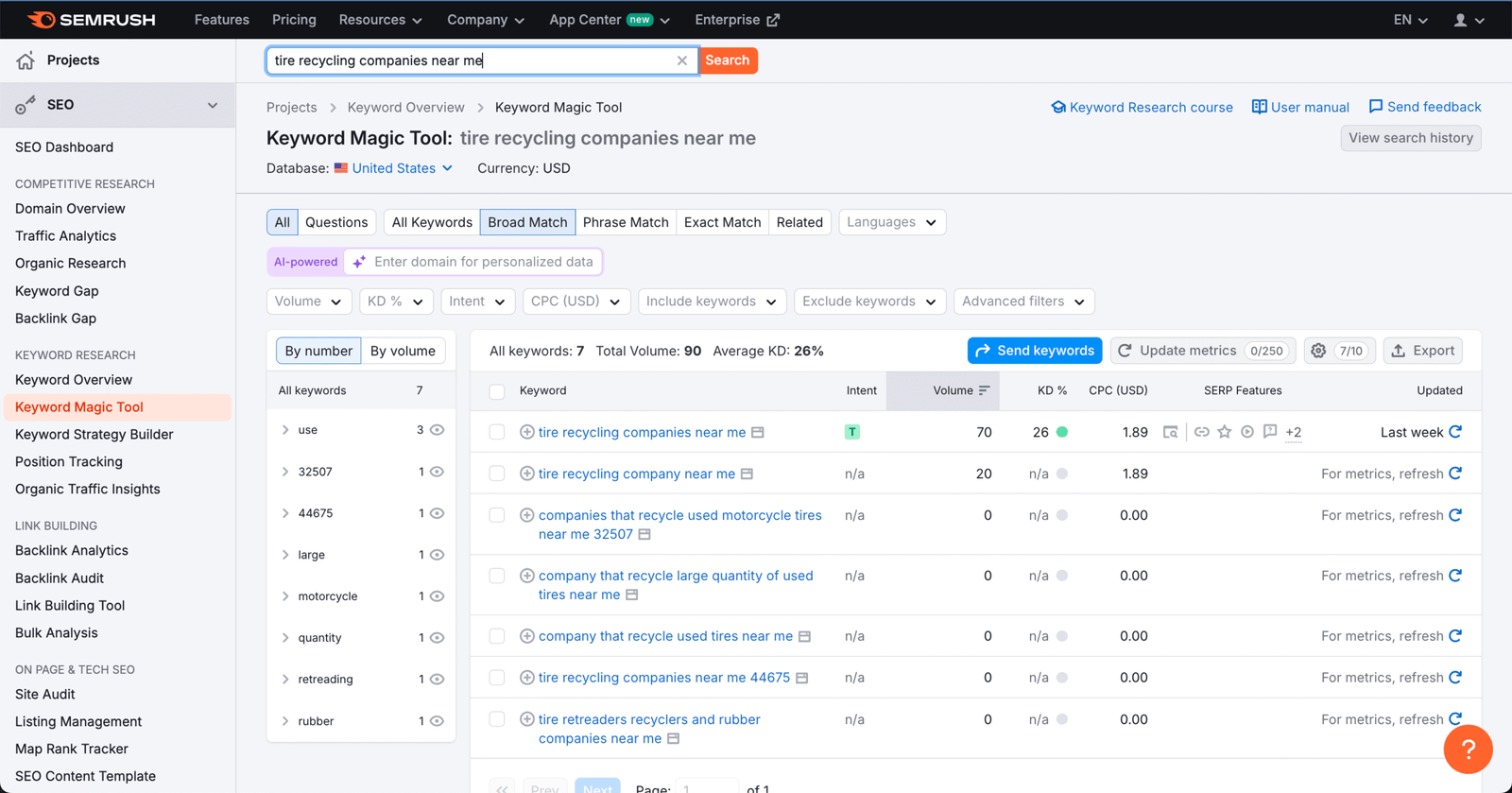This screenshot has width=1512, height=793.
Task: Open the KD % filter dropdown
Action: pyautogui.click(x=396, y=302)
